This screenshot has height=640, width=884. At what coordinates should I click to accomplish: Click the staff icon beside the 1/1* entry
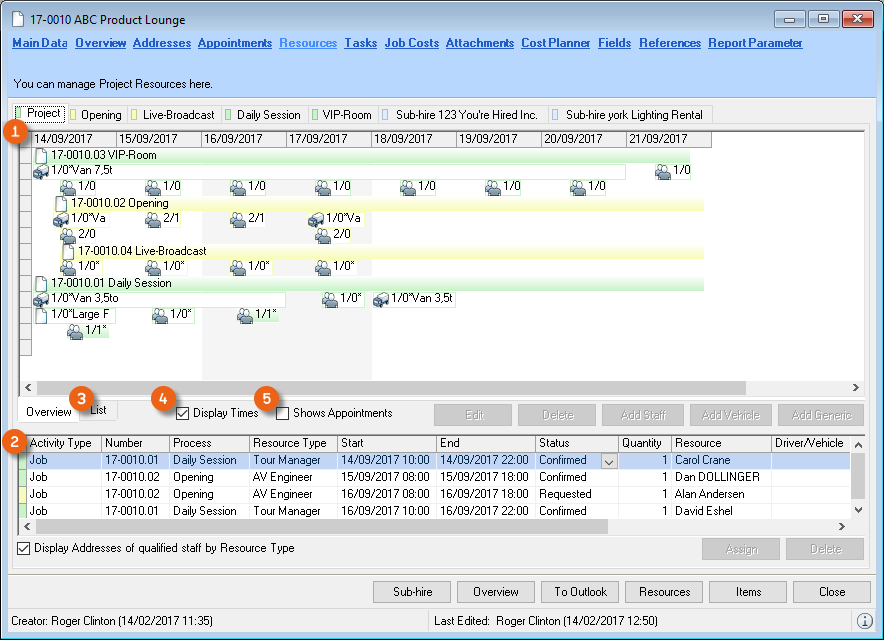coord(75,331)
